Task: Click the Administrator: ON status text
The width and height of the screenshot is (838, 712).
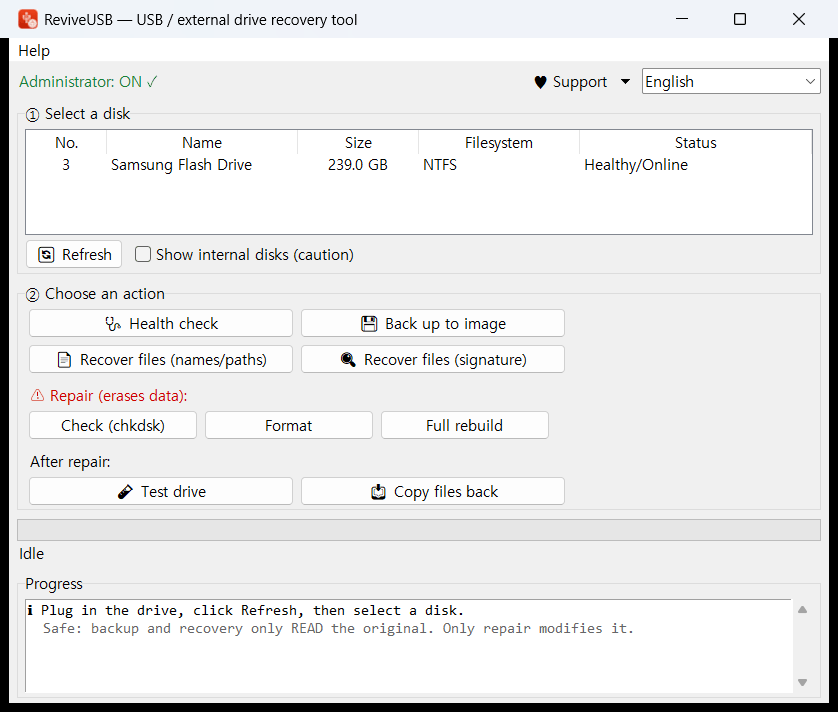Action: pyautogui.click(x=88, y=82)
